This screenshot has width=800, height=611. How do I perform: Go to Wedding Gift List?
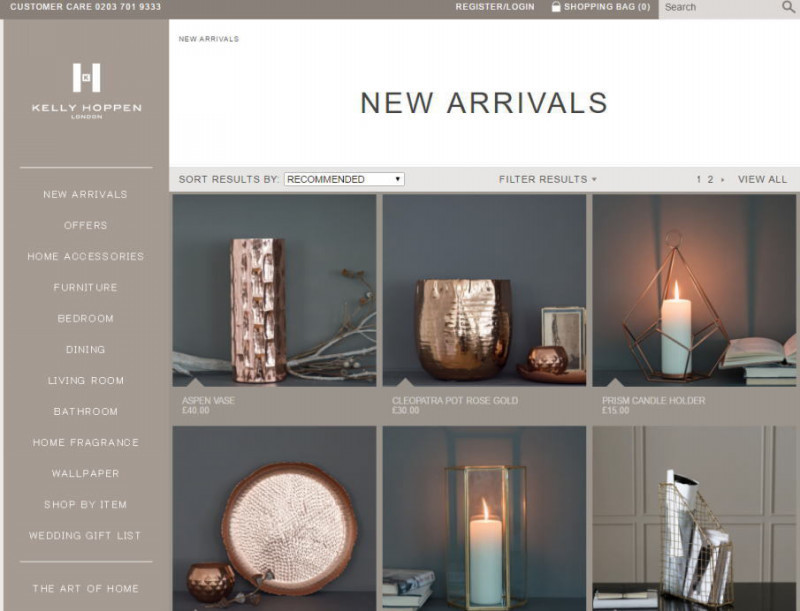85,536
